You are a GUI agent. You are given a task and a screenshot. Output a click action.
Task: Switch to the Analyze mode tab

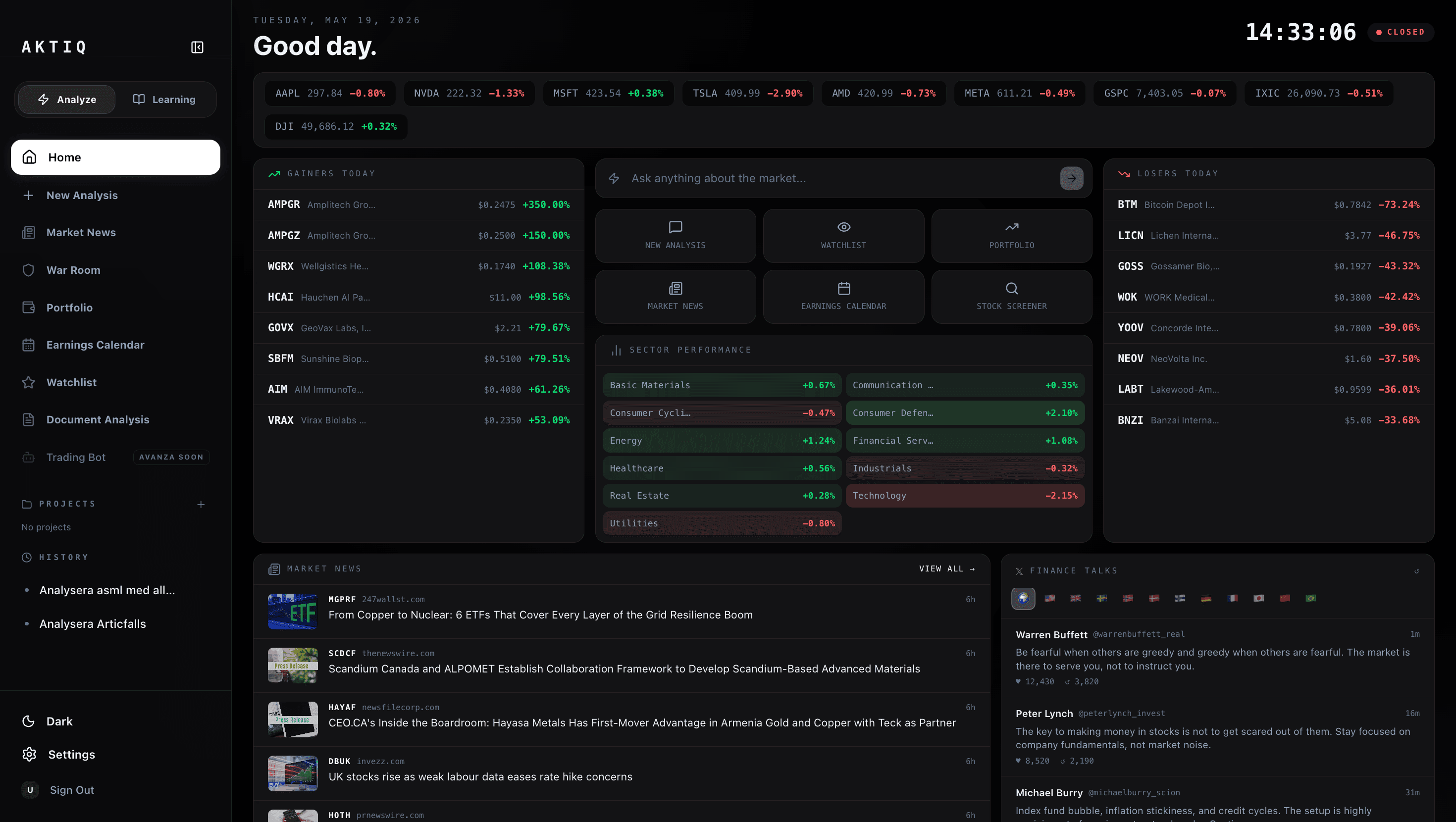coord(67,100)
